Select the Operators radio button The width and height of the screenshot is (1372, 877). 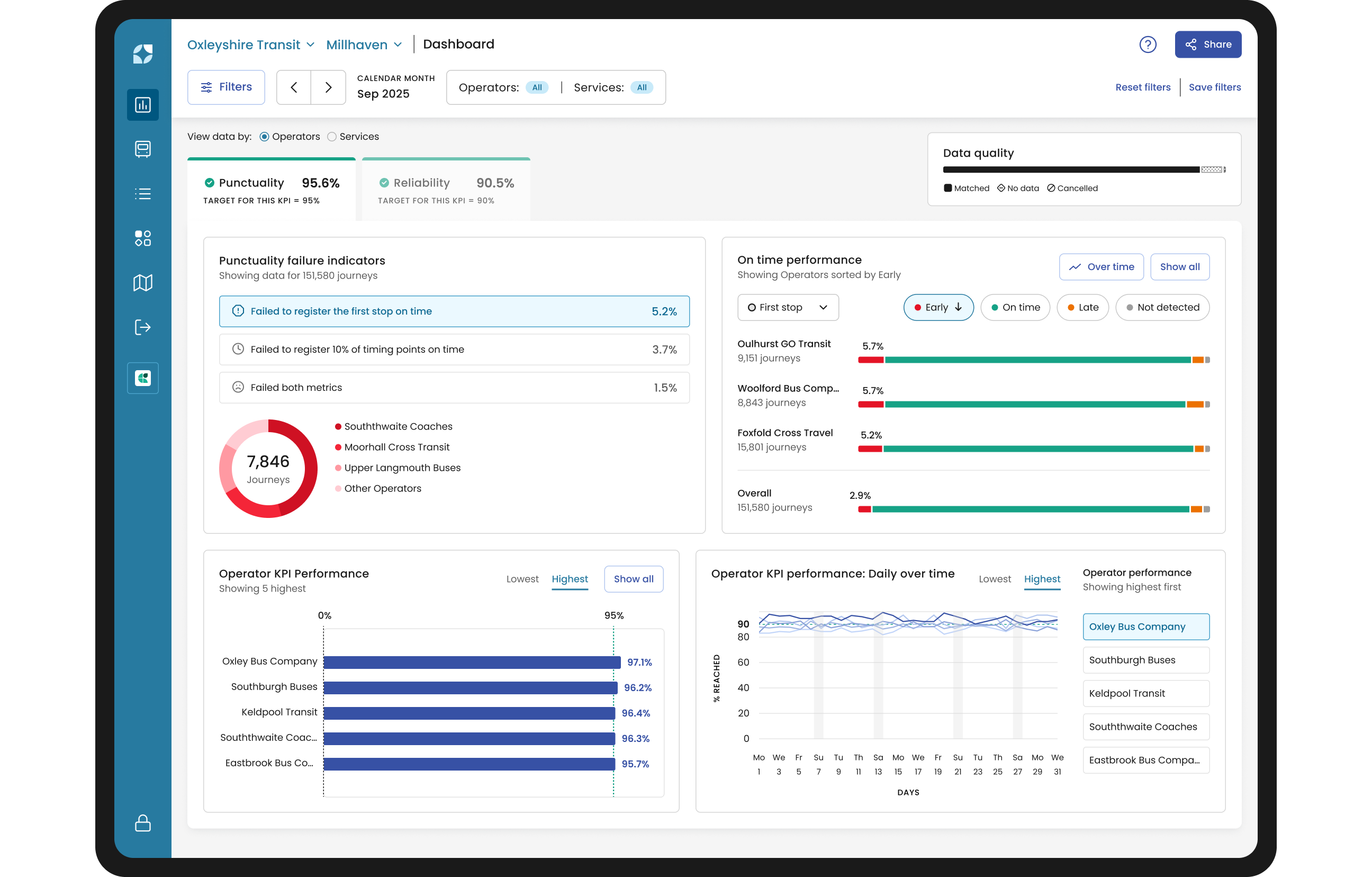(264, 137)
